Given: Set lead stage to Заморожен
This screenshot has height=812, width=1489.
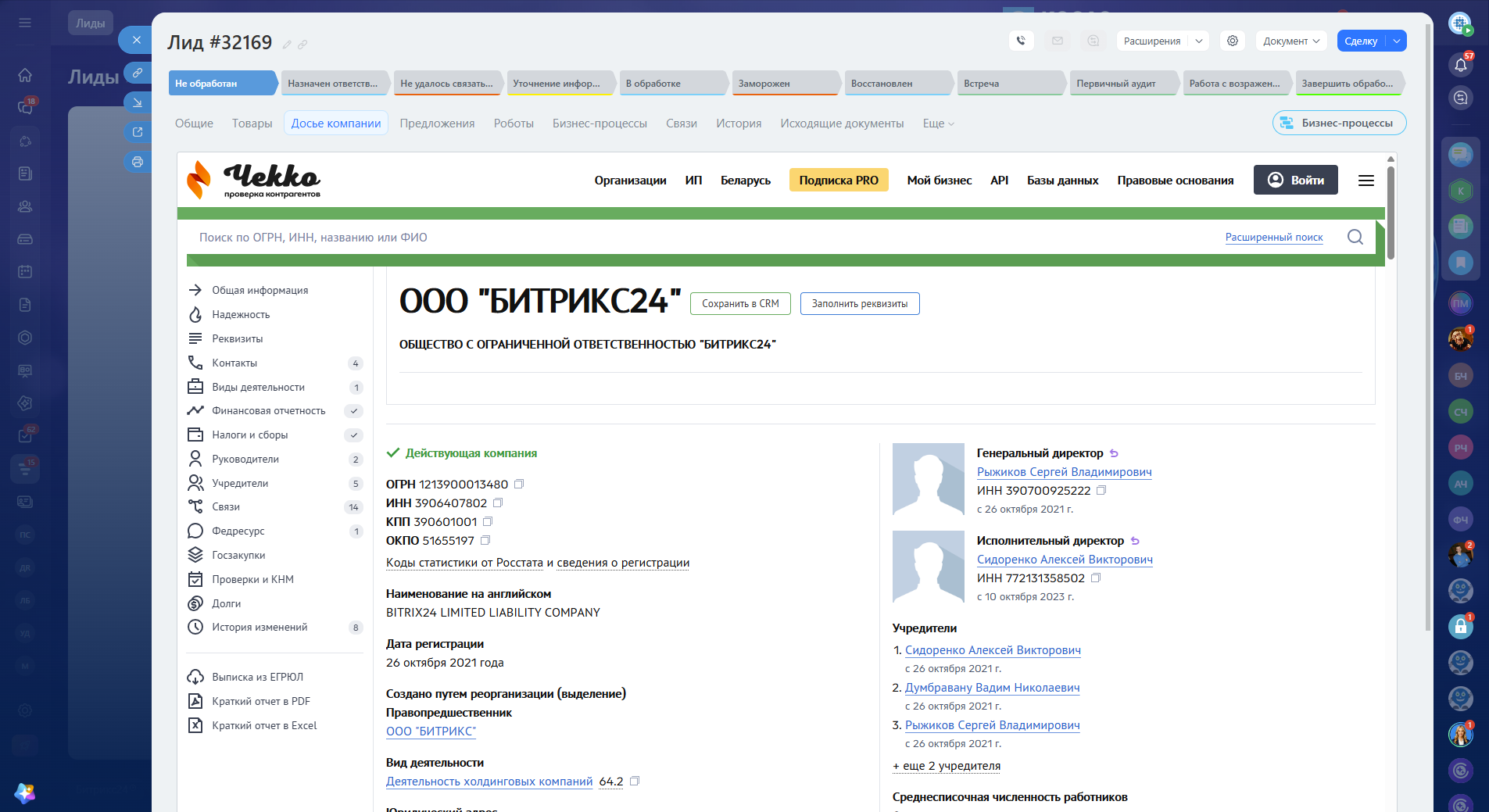Looking at the screenshot, I should click(787, 84).
